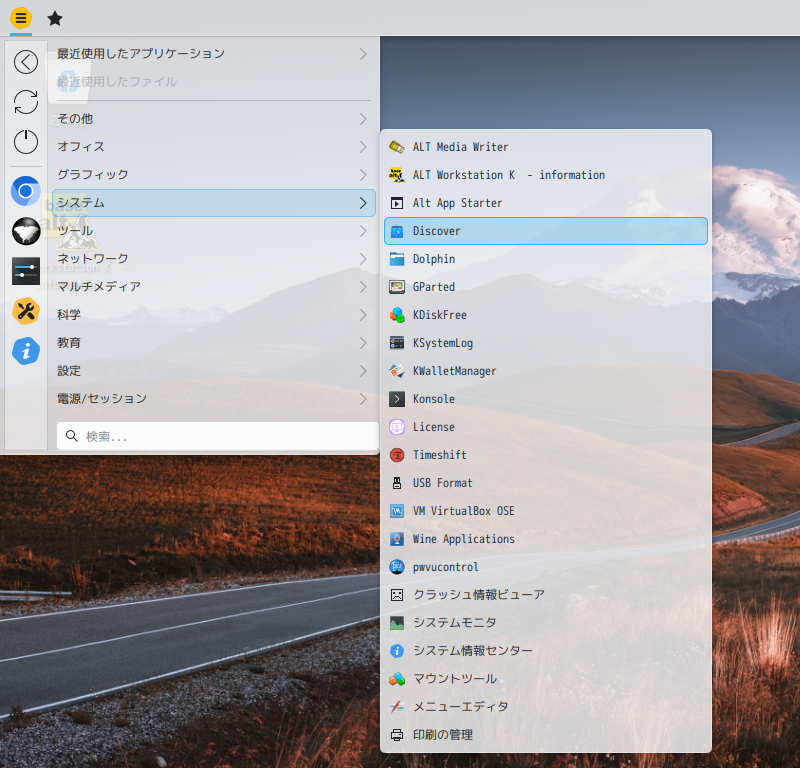800x768 pixels.
Task: Launch マウントツール
Action: tap(546, 679)
